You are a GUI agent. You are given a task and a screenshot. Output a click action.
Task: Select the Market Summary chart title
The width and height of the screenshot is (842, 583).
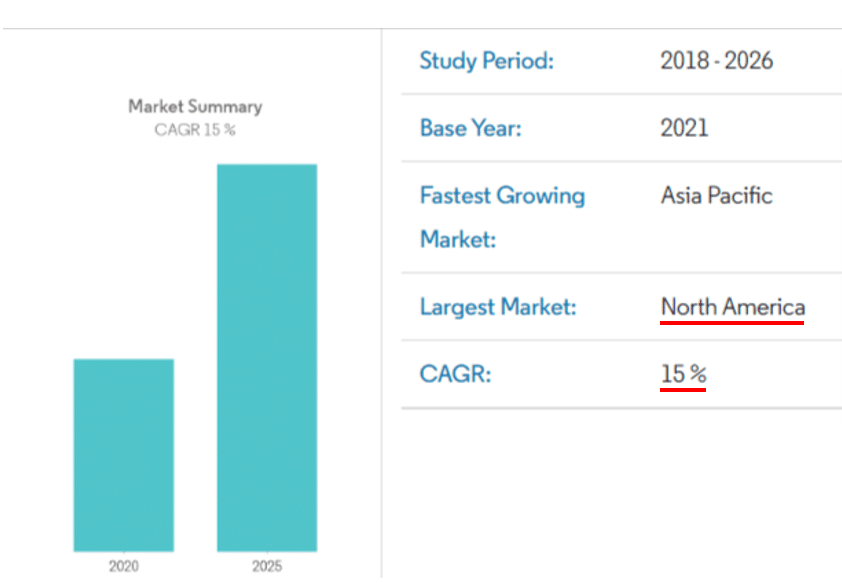tap(195, 106)
